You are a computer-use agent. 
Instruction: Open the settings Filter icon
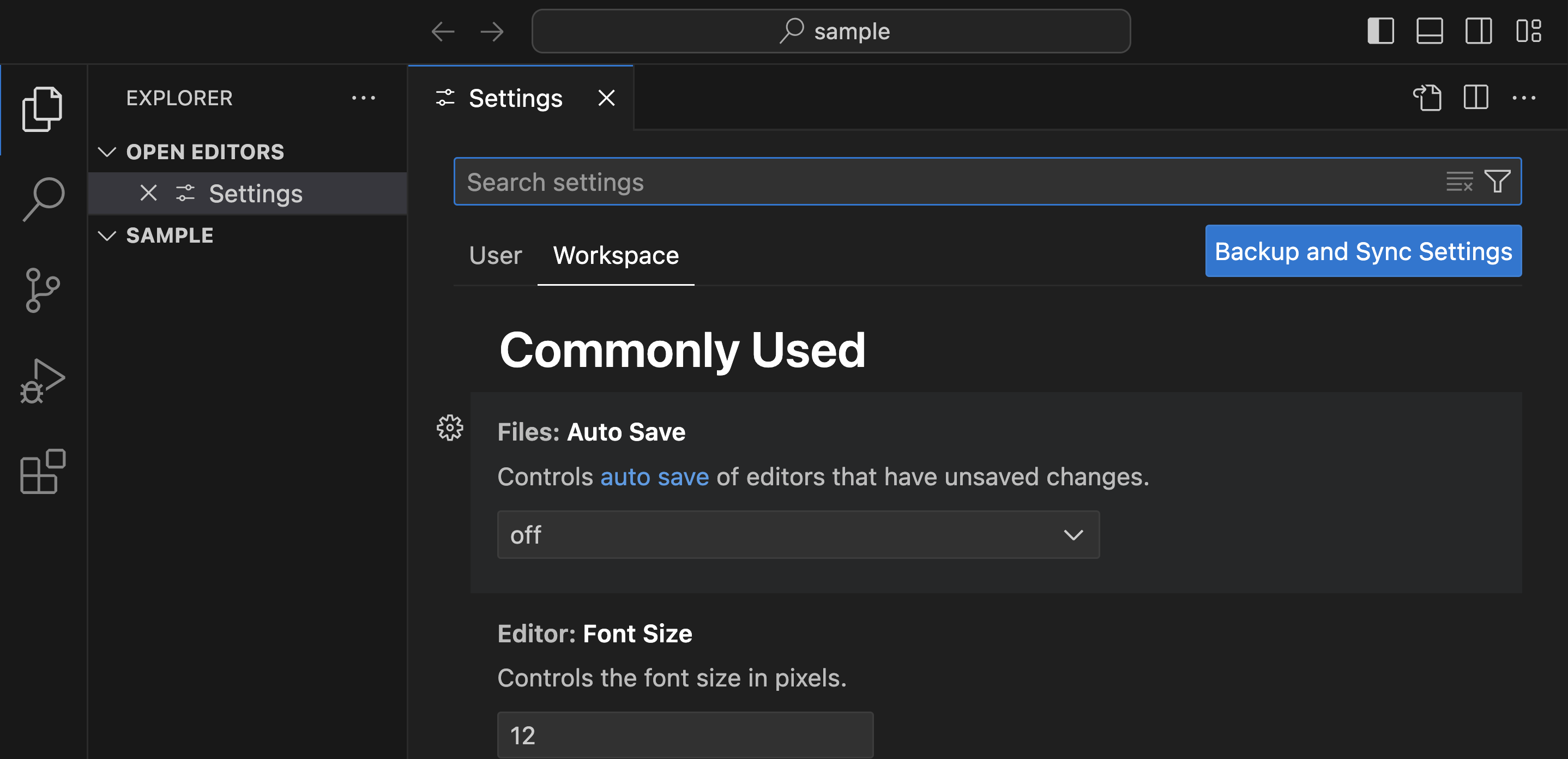1497,181
